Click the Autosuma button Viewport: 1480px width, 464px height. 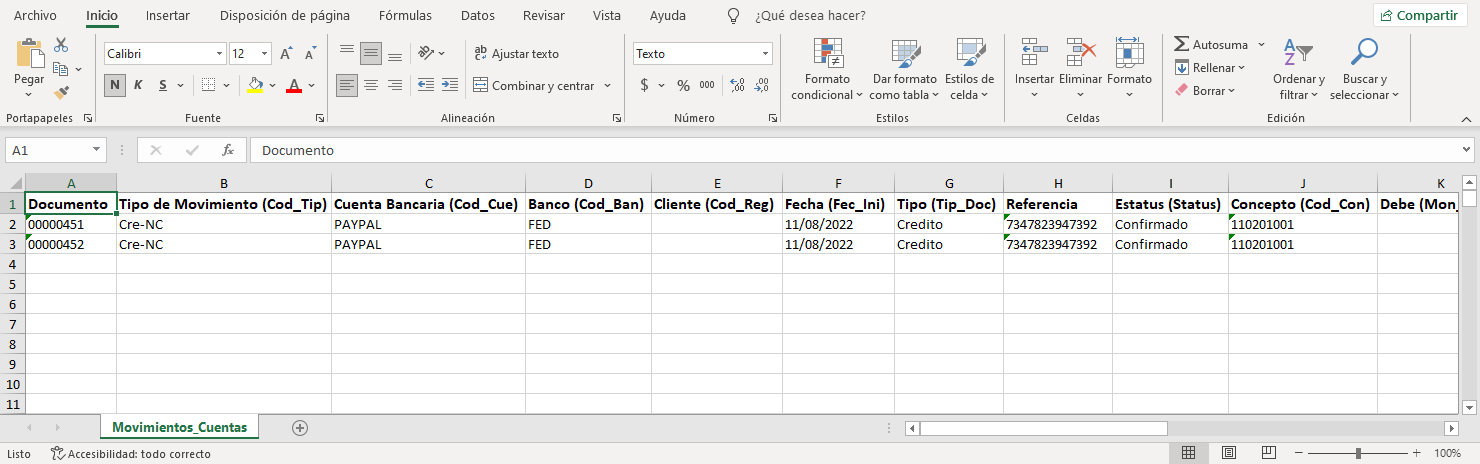1211,45
